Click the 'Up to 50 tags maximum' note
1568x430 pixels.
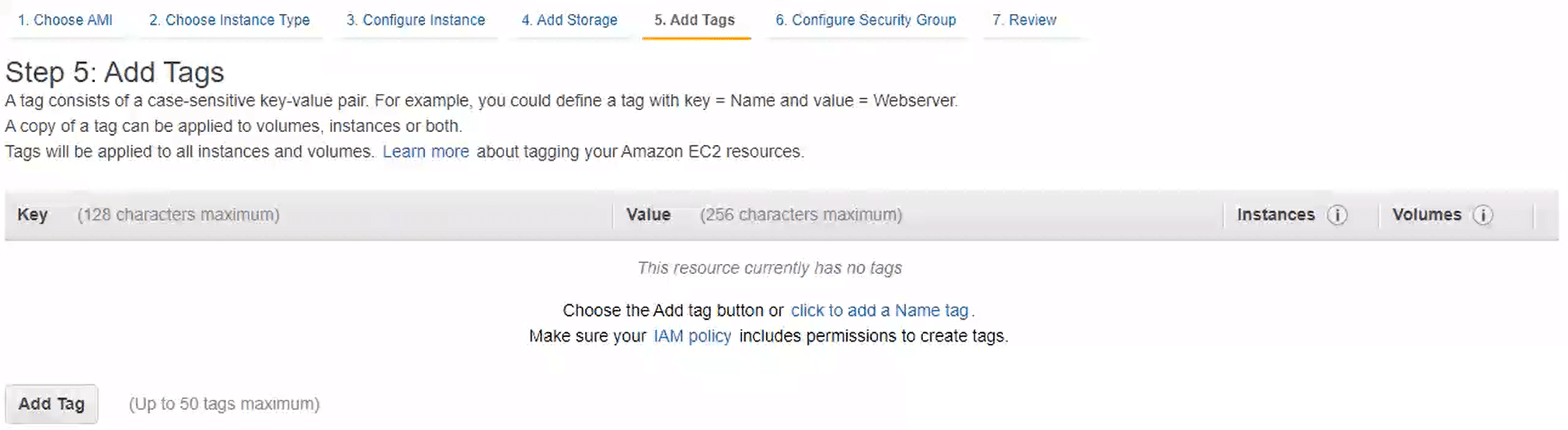tap(224, 404)
